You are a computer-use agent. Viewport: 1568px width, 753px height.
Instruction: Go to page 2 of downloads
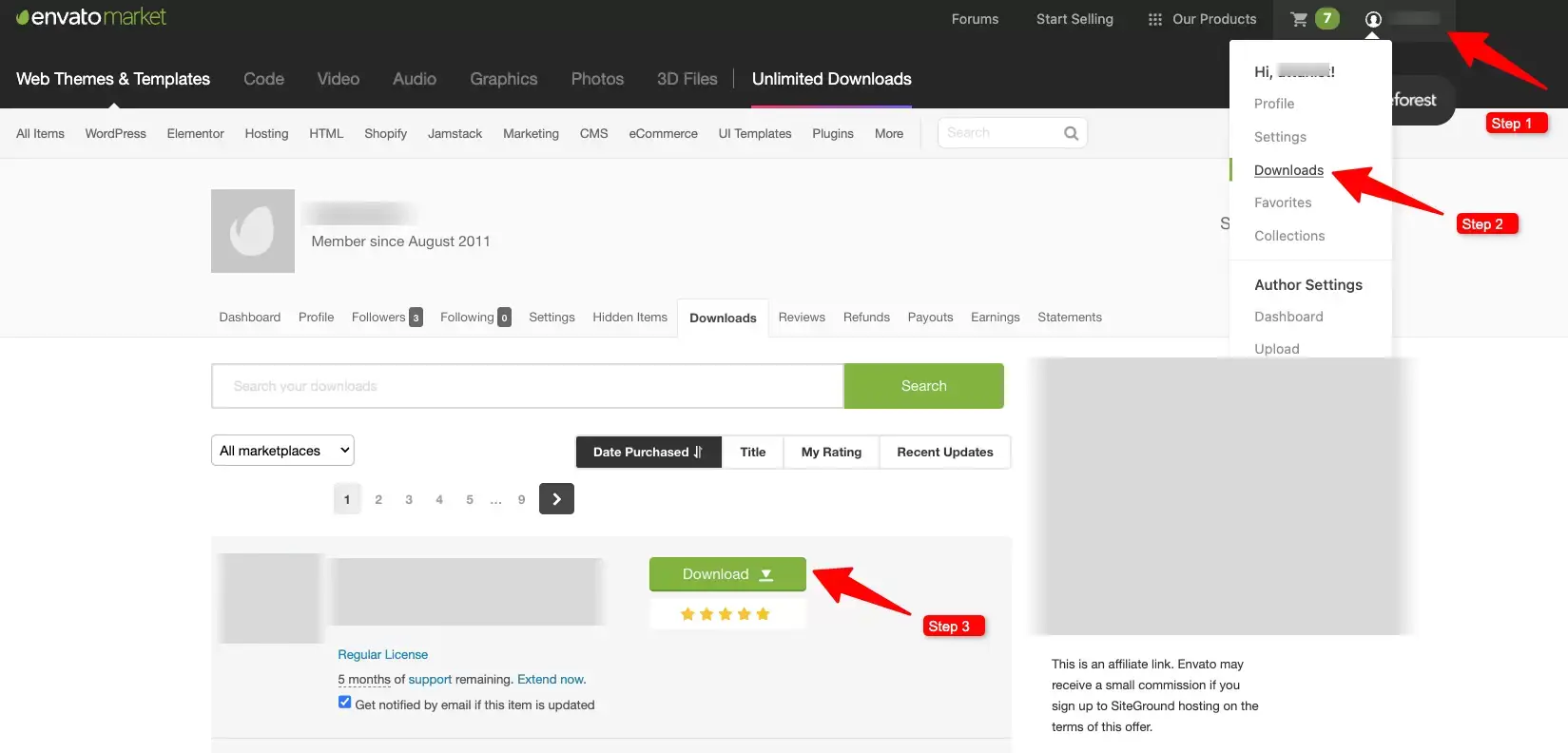click(x=378, y=499)
